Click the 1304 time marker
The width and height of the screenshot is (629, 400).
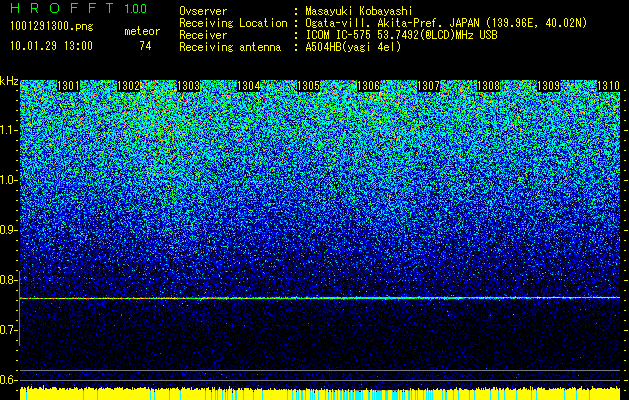(x=248, y=86)
